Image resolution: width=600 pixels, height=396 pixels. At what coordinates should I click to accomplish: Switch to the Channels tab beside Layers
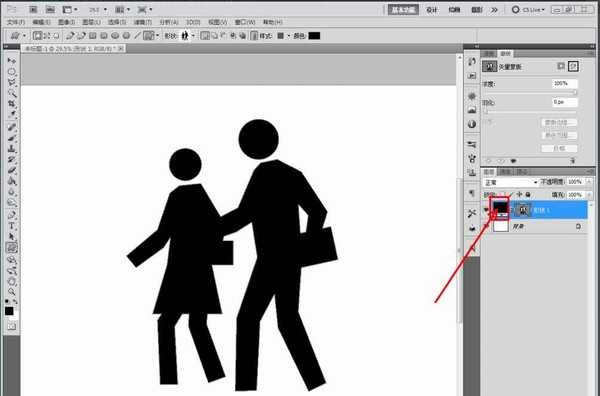coord(505,172)
